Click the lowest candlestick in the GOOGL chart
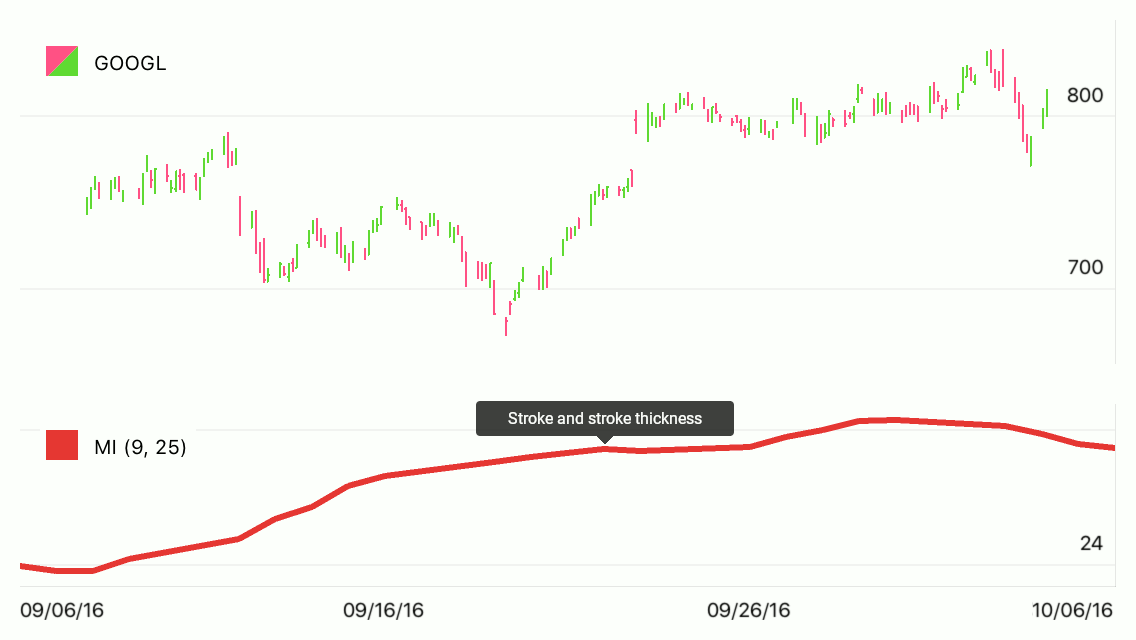This screenshot has height=640, width=1136. coord(506,326)
